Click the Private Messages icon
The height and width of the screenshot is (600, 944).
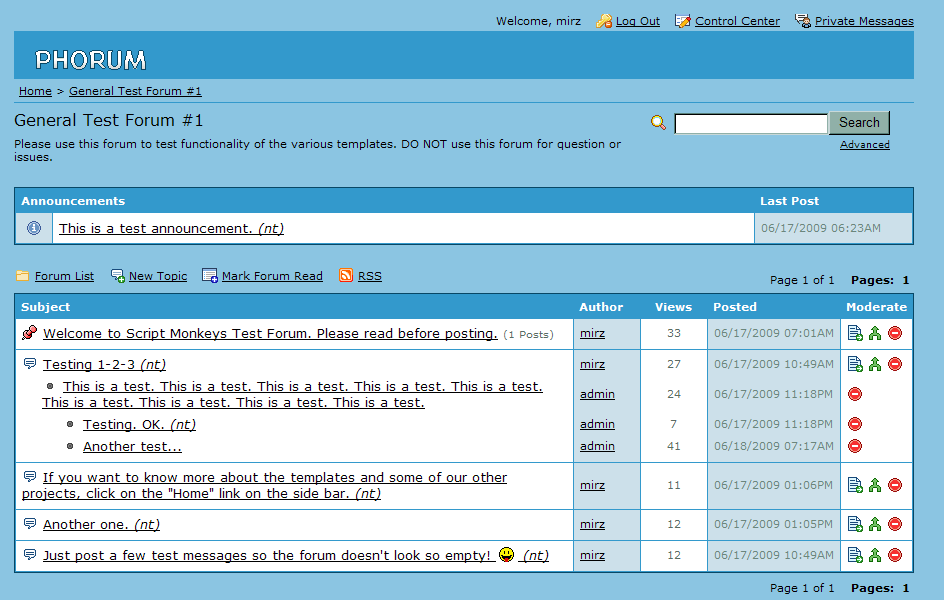[x=803, y=21]
